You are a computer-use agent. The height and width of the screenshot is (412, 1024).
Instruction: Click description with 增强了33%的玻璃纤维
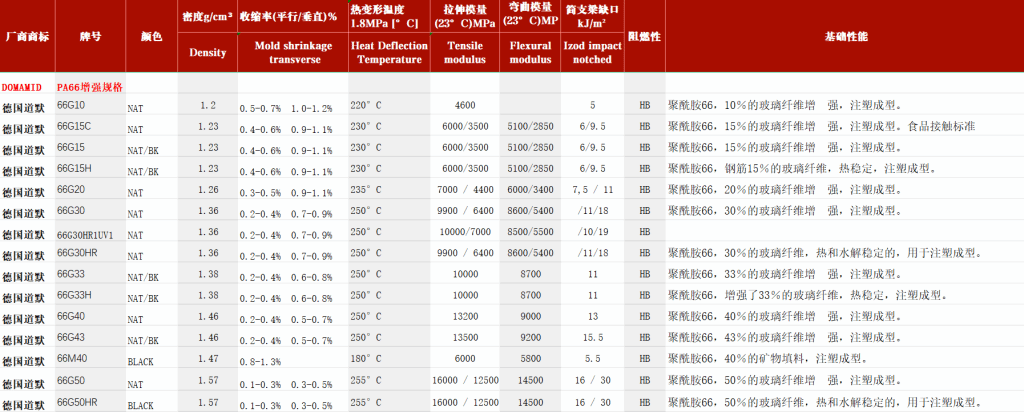pos(807,295)
